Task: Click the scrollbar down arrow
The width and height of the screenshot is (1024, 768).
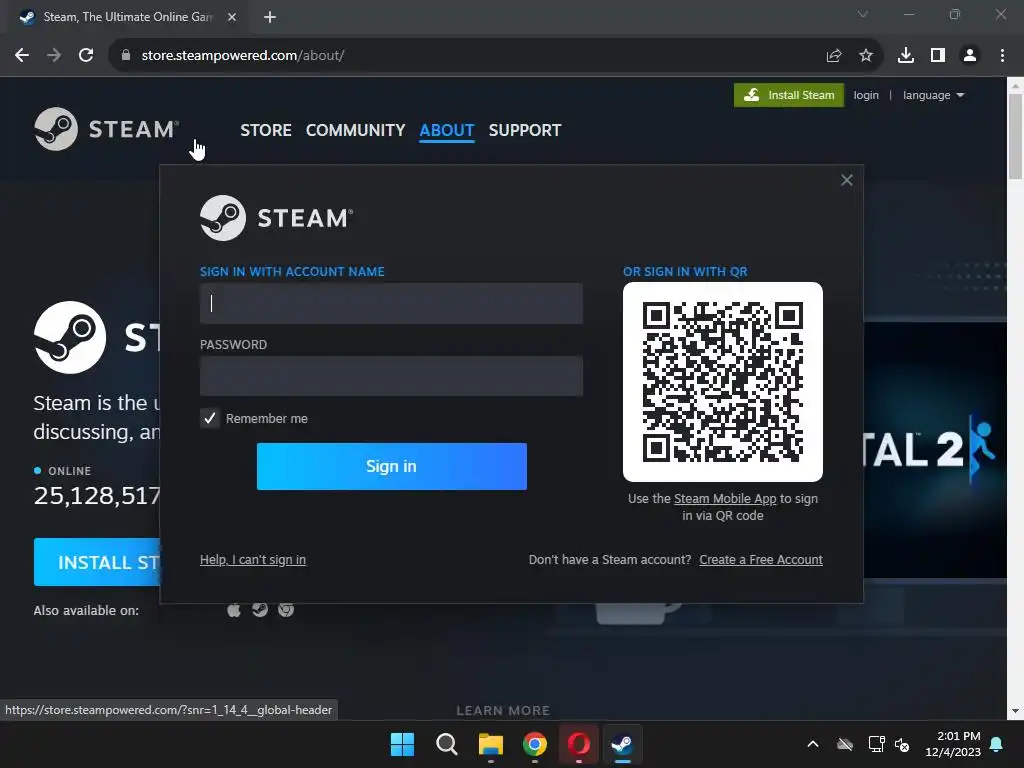Action: (1015, 711)
